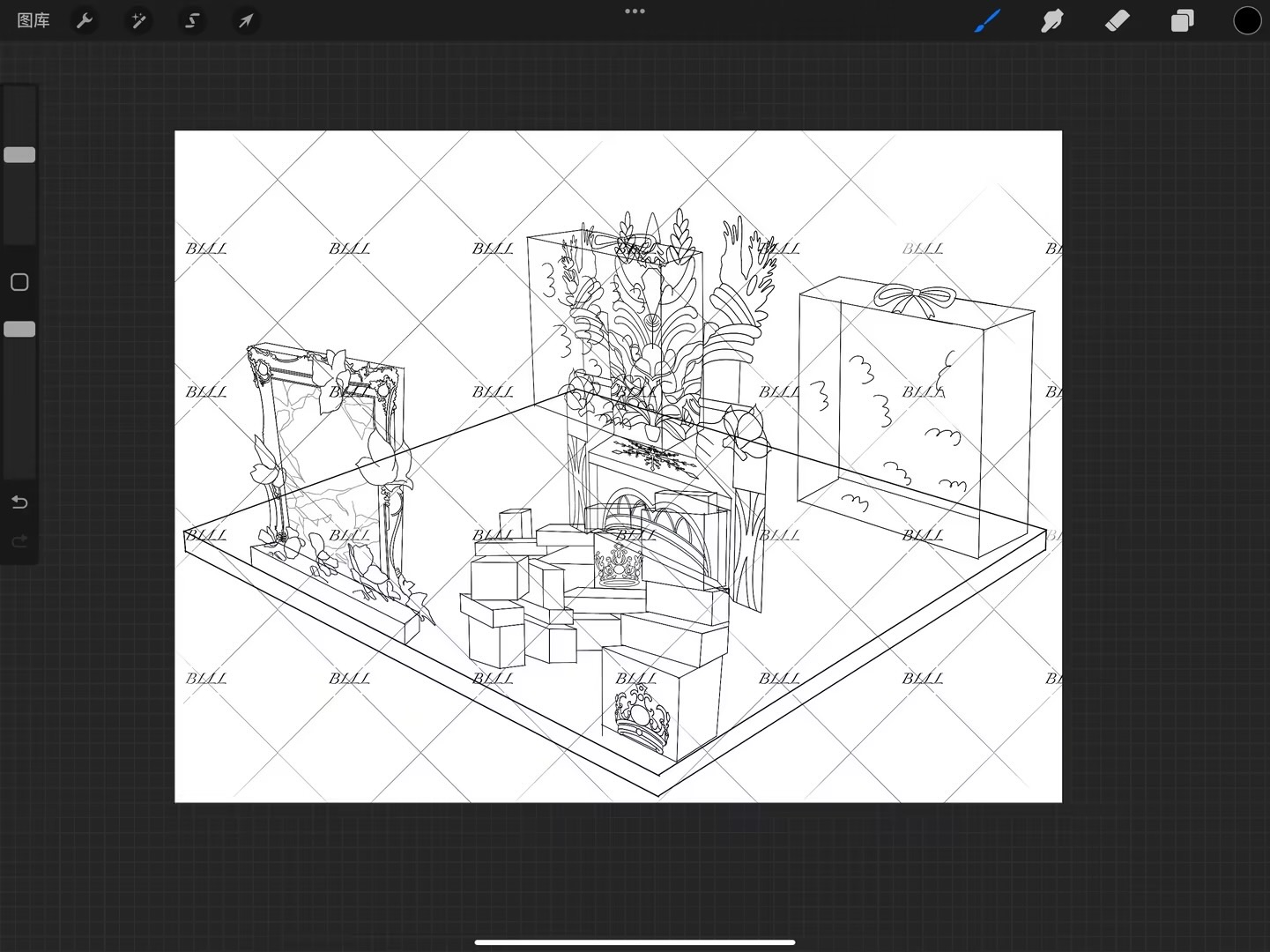Open the Actions wrench menu
The height and width of the screenshot is (952, 1270).
pyautogui.click(x=85, y=20)
